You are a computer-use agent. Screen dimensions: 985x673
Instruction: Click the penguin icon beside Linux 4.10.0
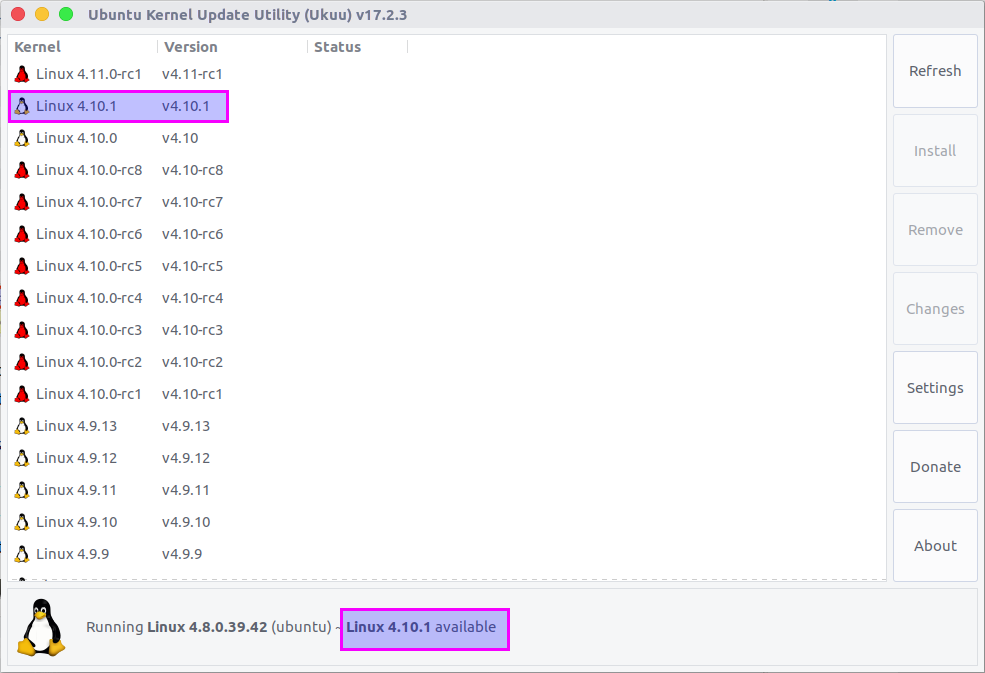(22, 138)
